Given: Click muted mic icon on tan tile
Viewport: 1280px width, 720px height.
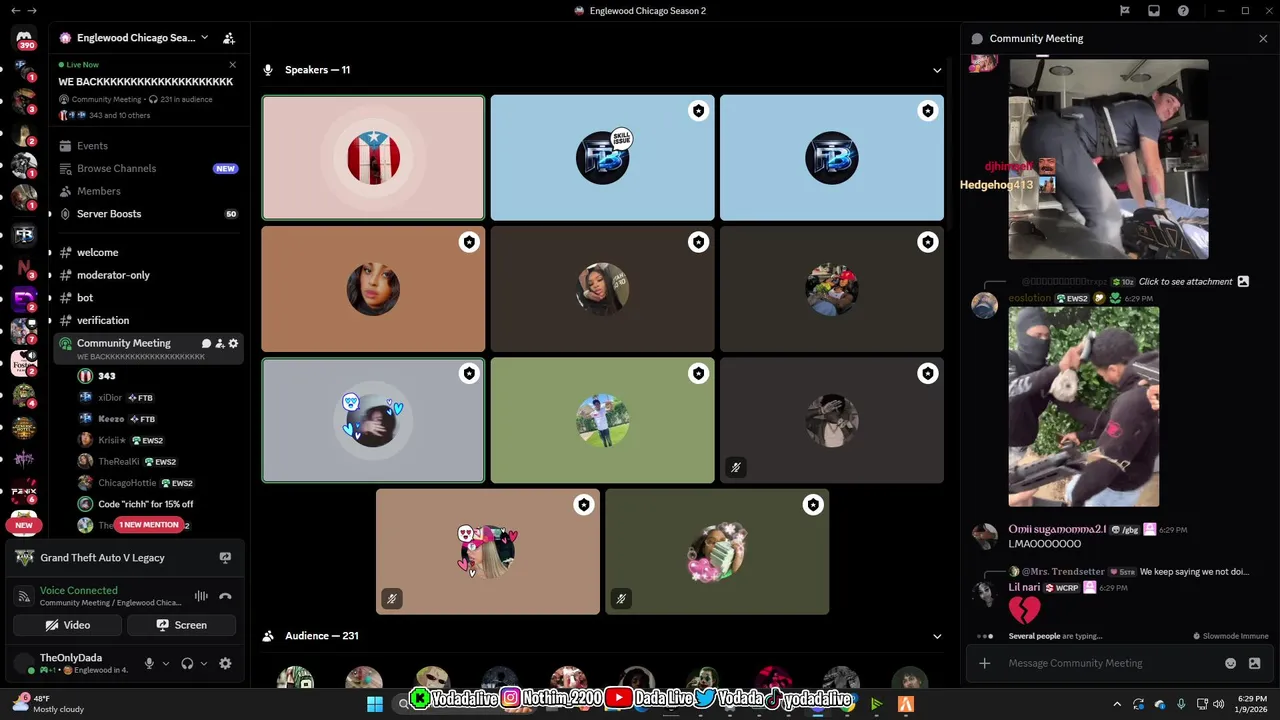Looking at the screenshot, I should (392, 599).
